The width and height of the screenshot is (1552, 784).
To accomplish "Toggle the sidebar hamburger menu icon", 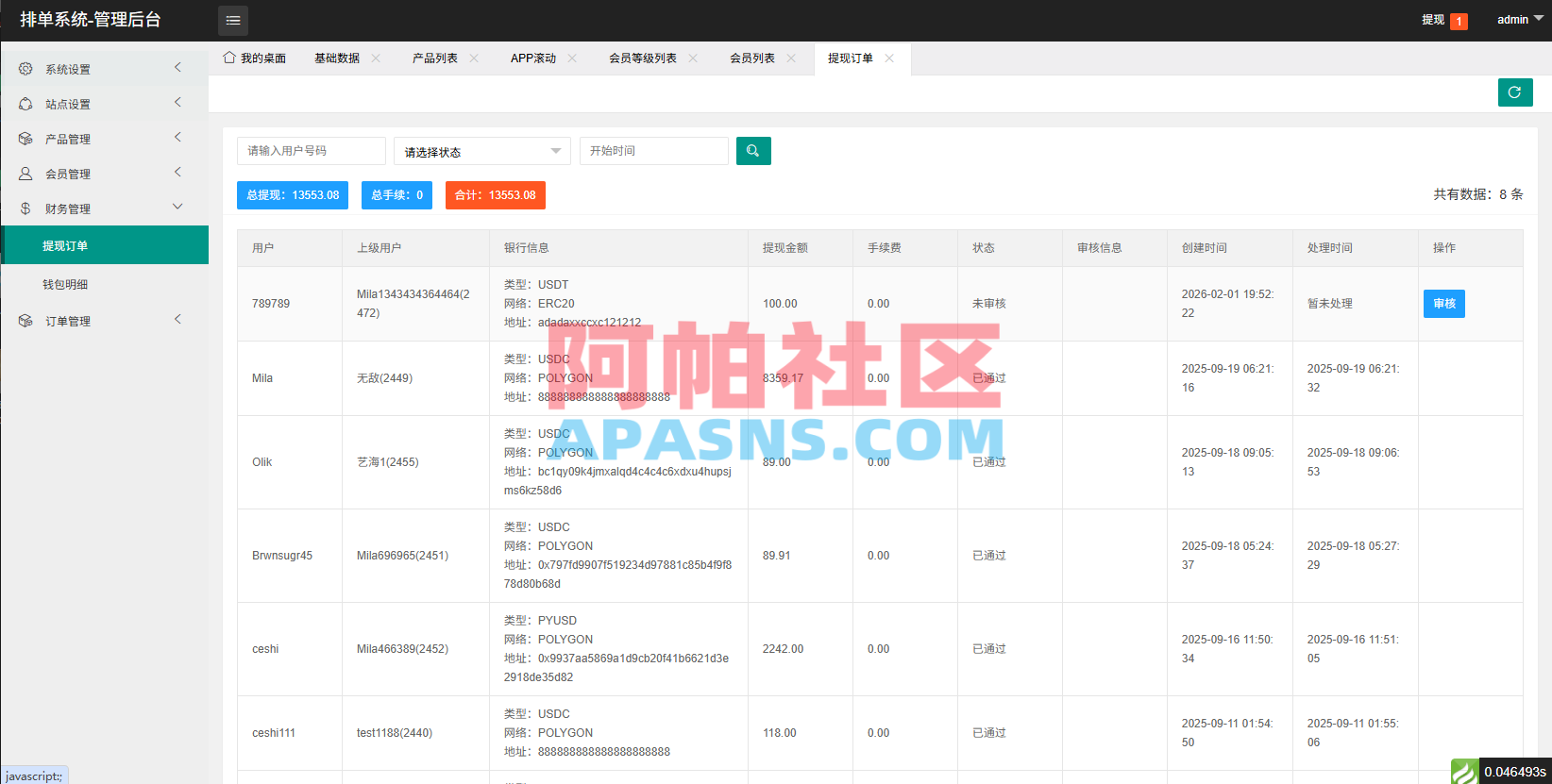I will pyautogui.click(x=233, y=20).
